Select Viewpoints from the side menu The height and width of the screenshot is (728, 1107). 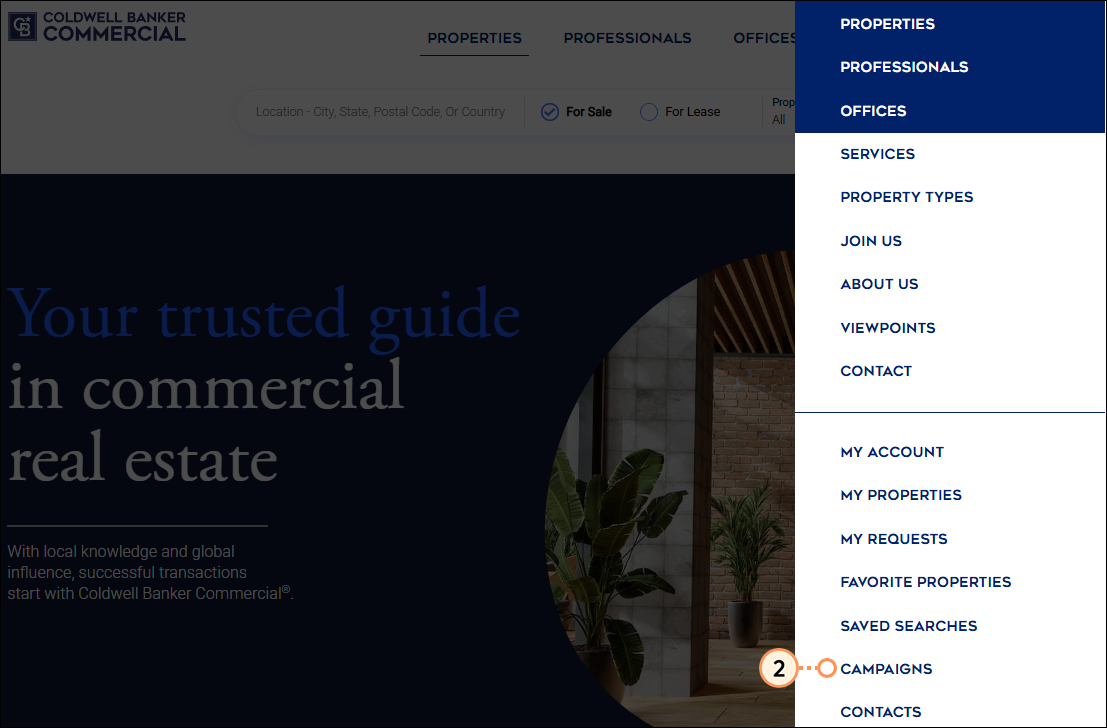888,328
